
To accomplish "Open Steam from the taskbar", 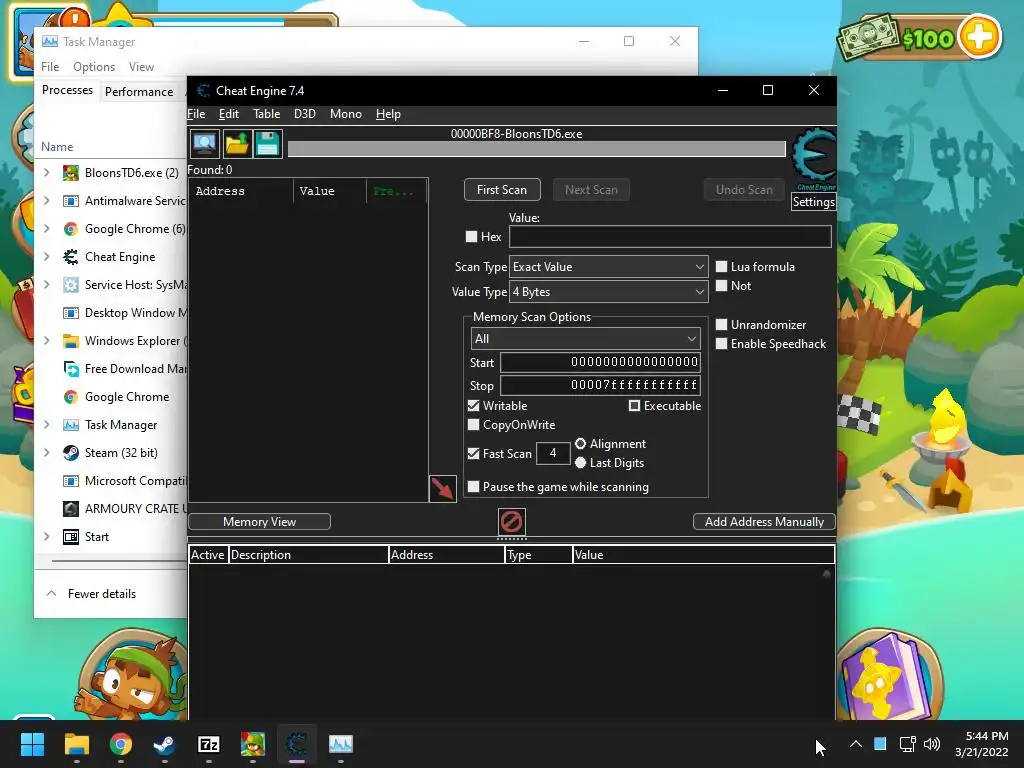I will 164,744.
